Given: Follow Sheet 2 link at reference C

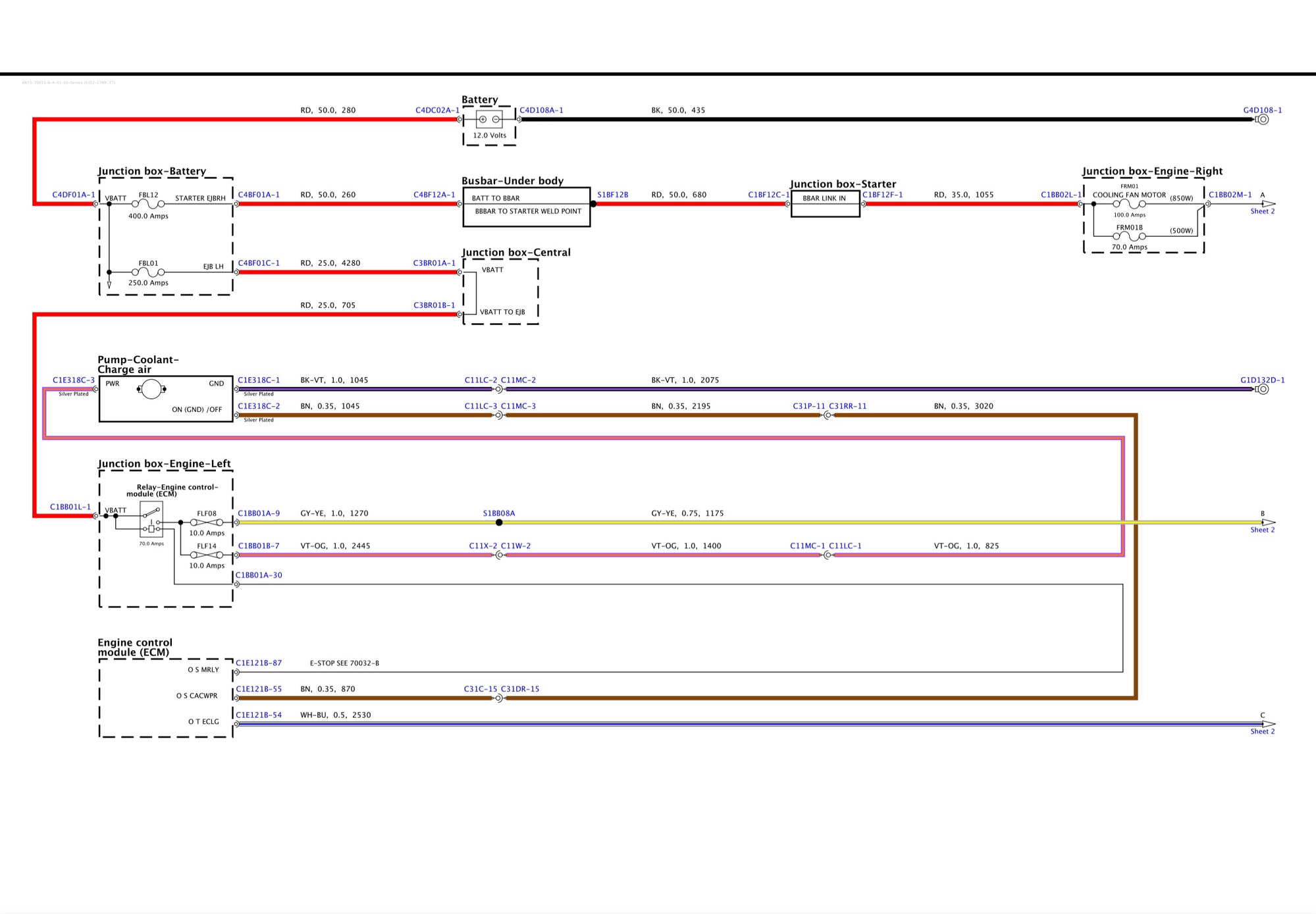Looking at the screenshot, I should pyautogui.click(x=1262, y=731).
